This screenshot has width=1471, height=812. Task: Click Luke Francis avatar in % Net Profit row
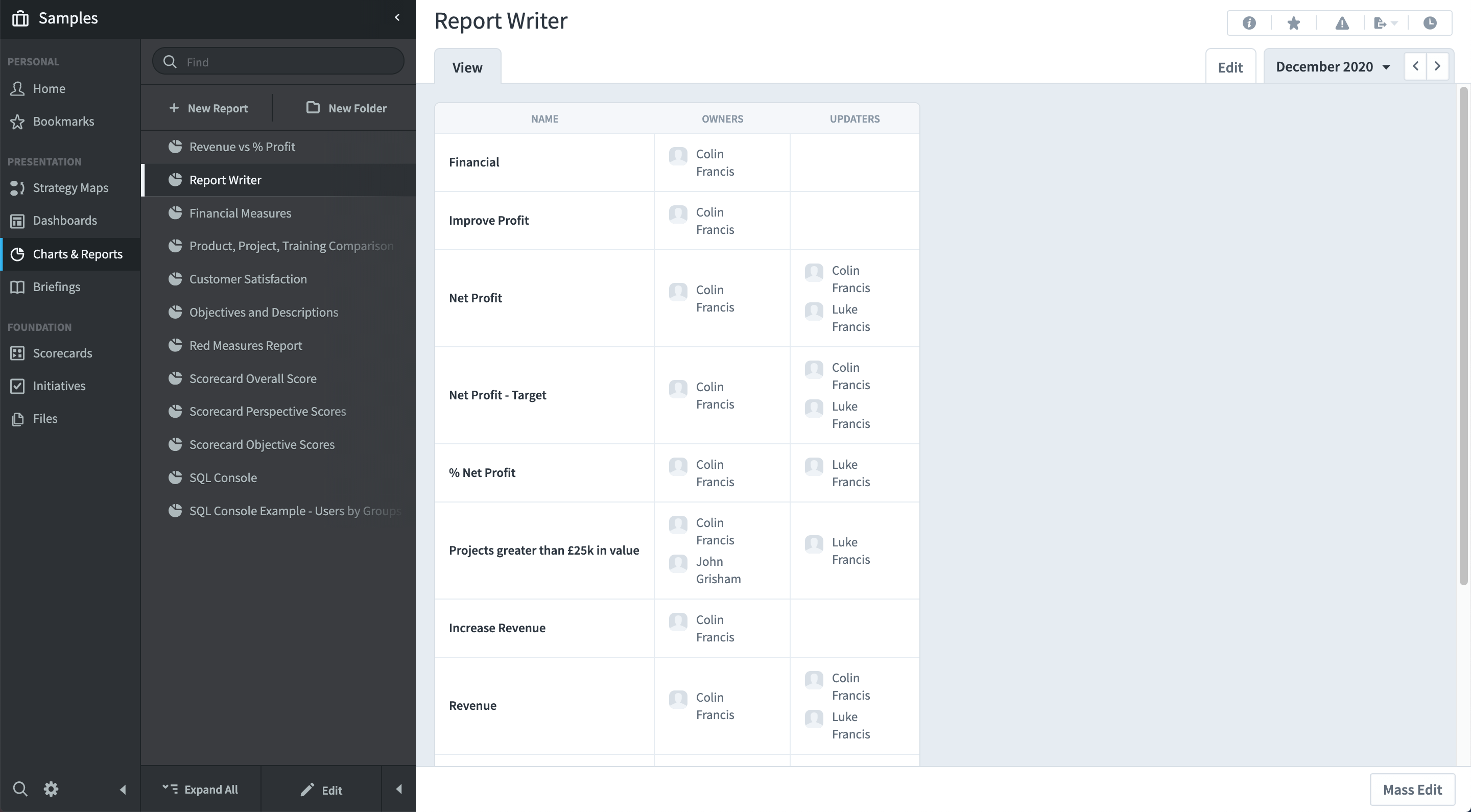814,466
